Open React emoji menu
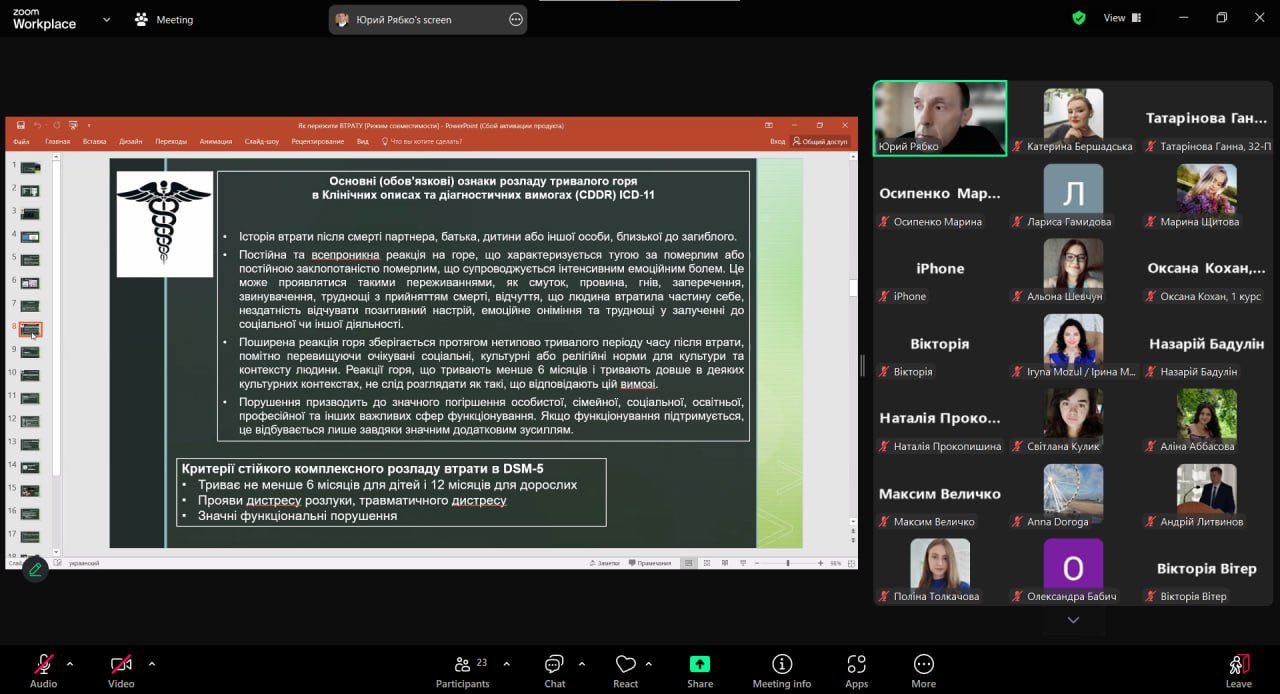 [626, 670]
